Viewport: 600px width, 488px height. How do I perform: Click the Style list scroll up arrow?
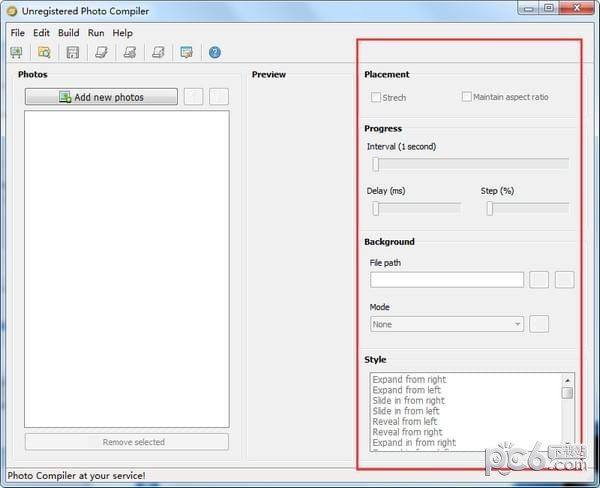pyautogui.click(x=567, y=380)
